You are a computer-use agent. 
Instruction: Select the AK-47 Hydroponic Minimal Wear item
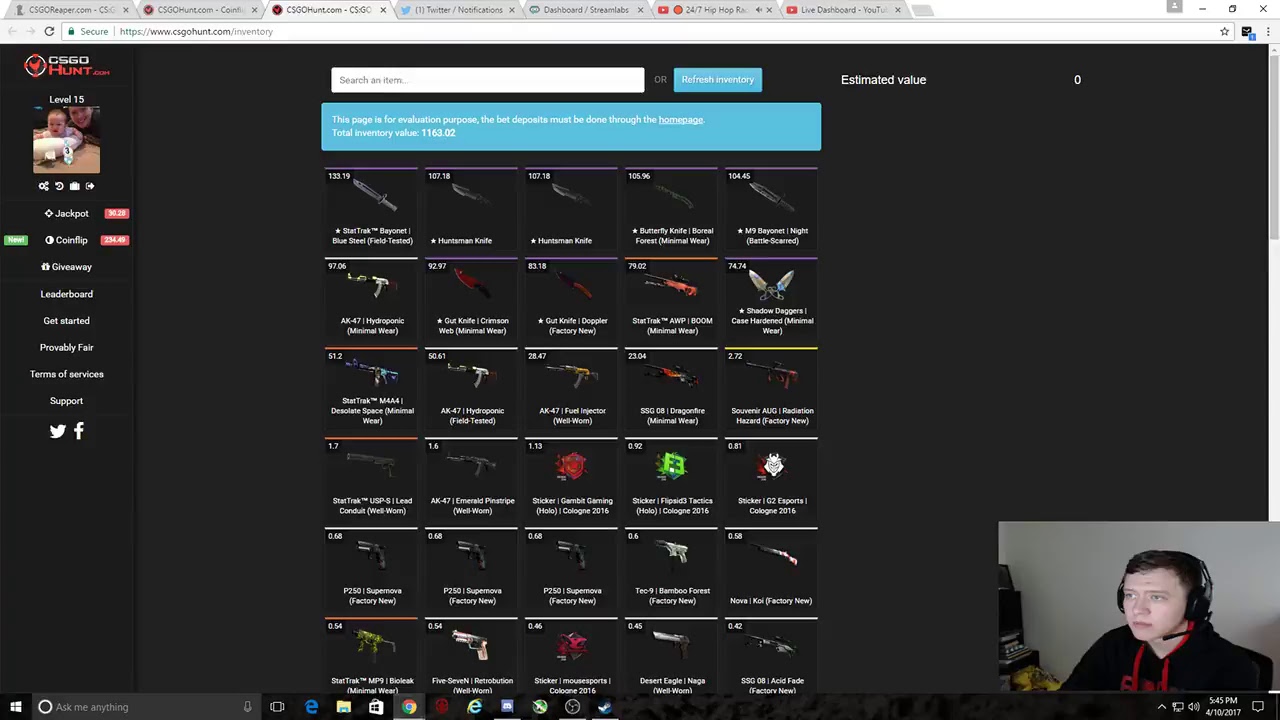(x=371, y=298)
